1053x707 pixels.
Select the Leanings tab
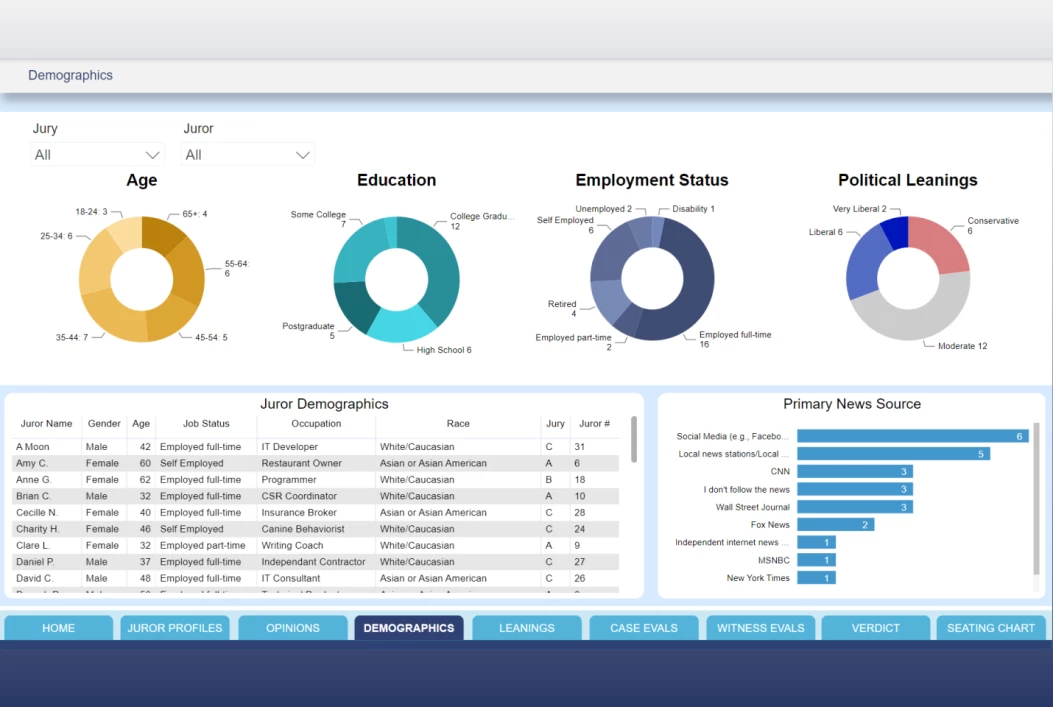[x=526, y=628]
